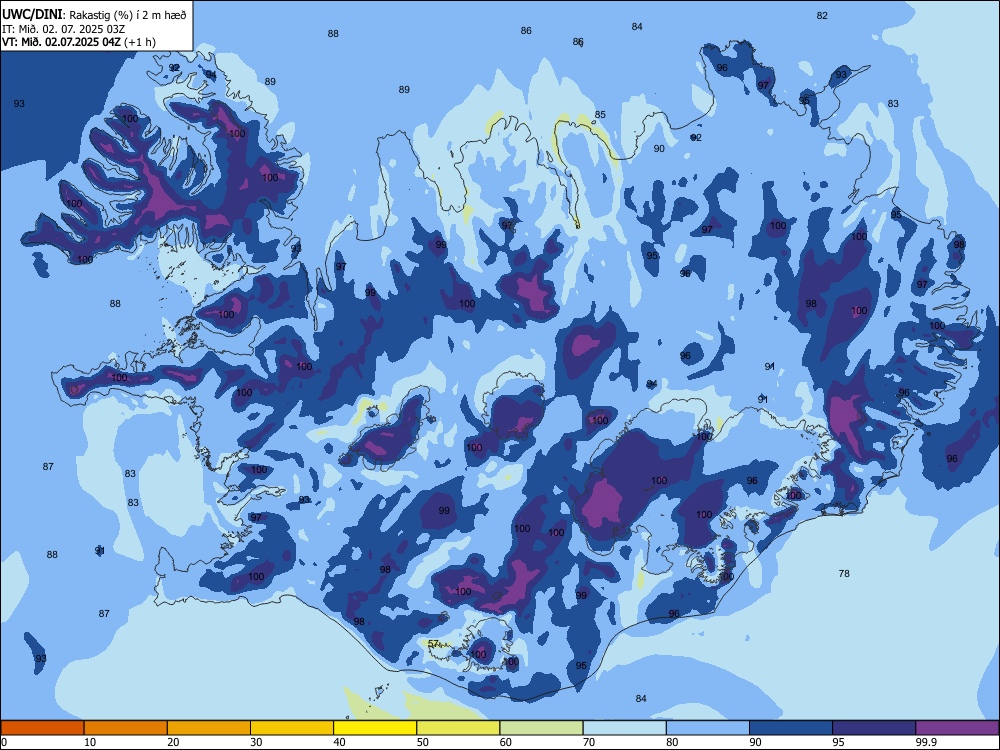The width and height of the screenshot is (1000, 750).
Task: Click the '90' humidity value on the map
Action: (659, 148)
